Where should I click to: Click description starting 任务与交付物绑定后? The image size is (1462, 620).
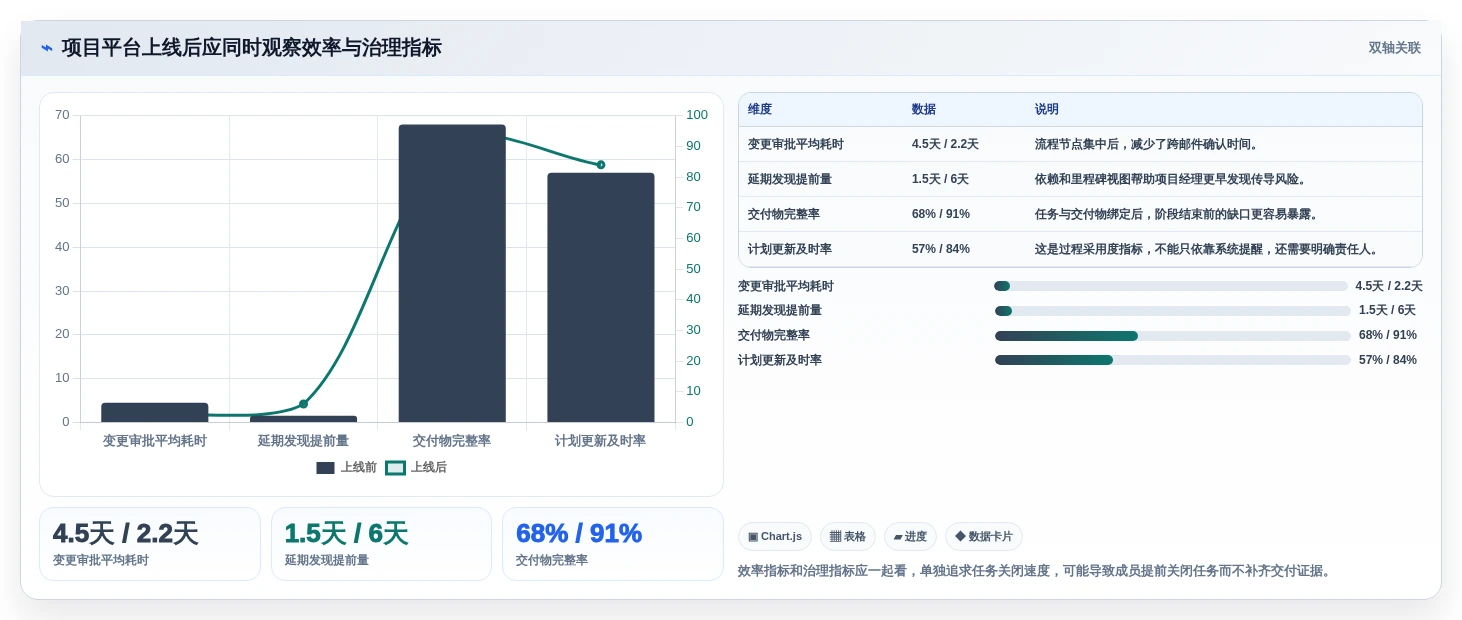click(x=1178, y=214)
